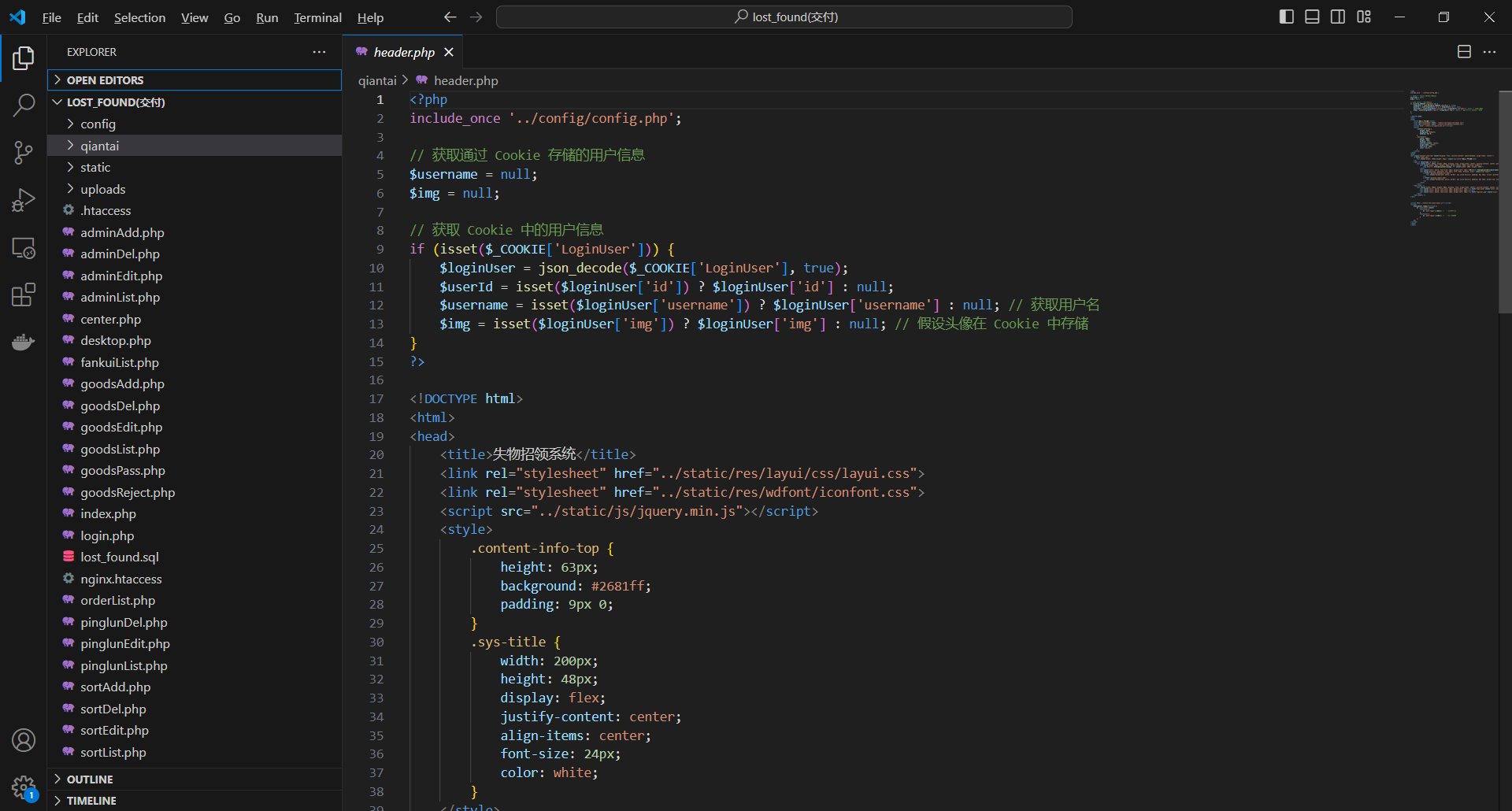Open the Manage gear menu
This screenshot has width=1512, height=811.
[x=24, y=787]
